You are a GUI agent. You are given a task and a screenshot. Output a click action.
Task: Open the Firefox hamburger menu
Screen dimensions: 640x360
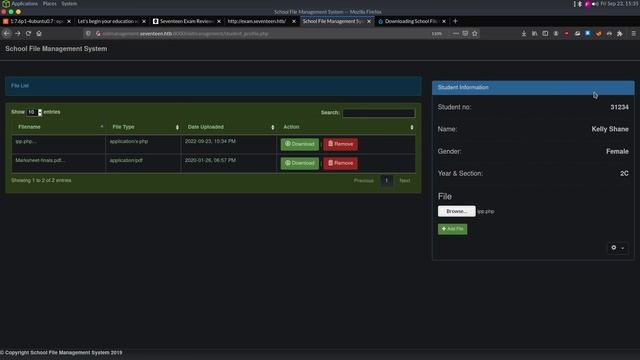[x=633, y=33]
